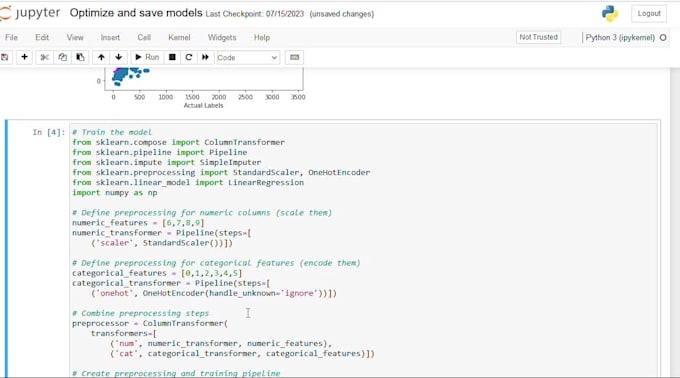Screen dimensions: 680x378
Task: Click the page vertical scrollbar
Action: tap(675, 223)
